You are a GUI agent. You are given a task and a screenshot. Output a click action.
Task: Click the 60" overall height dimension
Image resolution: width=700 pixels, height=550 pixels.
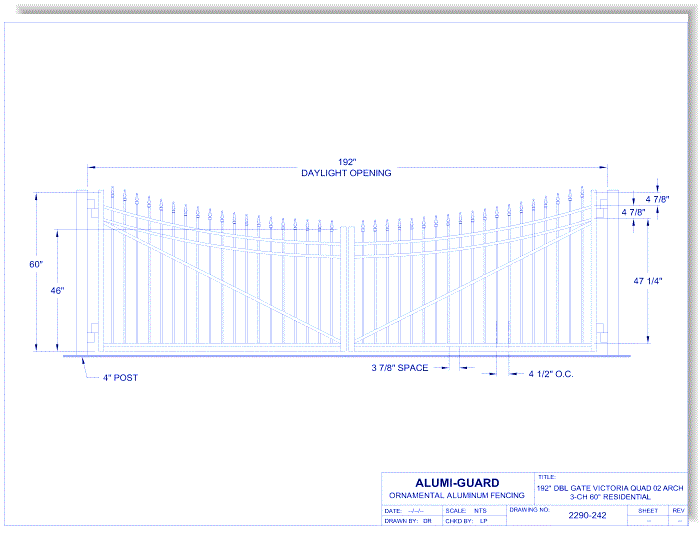36,264
